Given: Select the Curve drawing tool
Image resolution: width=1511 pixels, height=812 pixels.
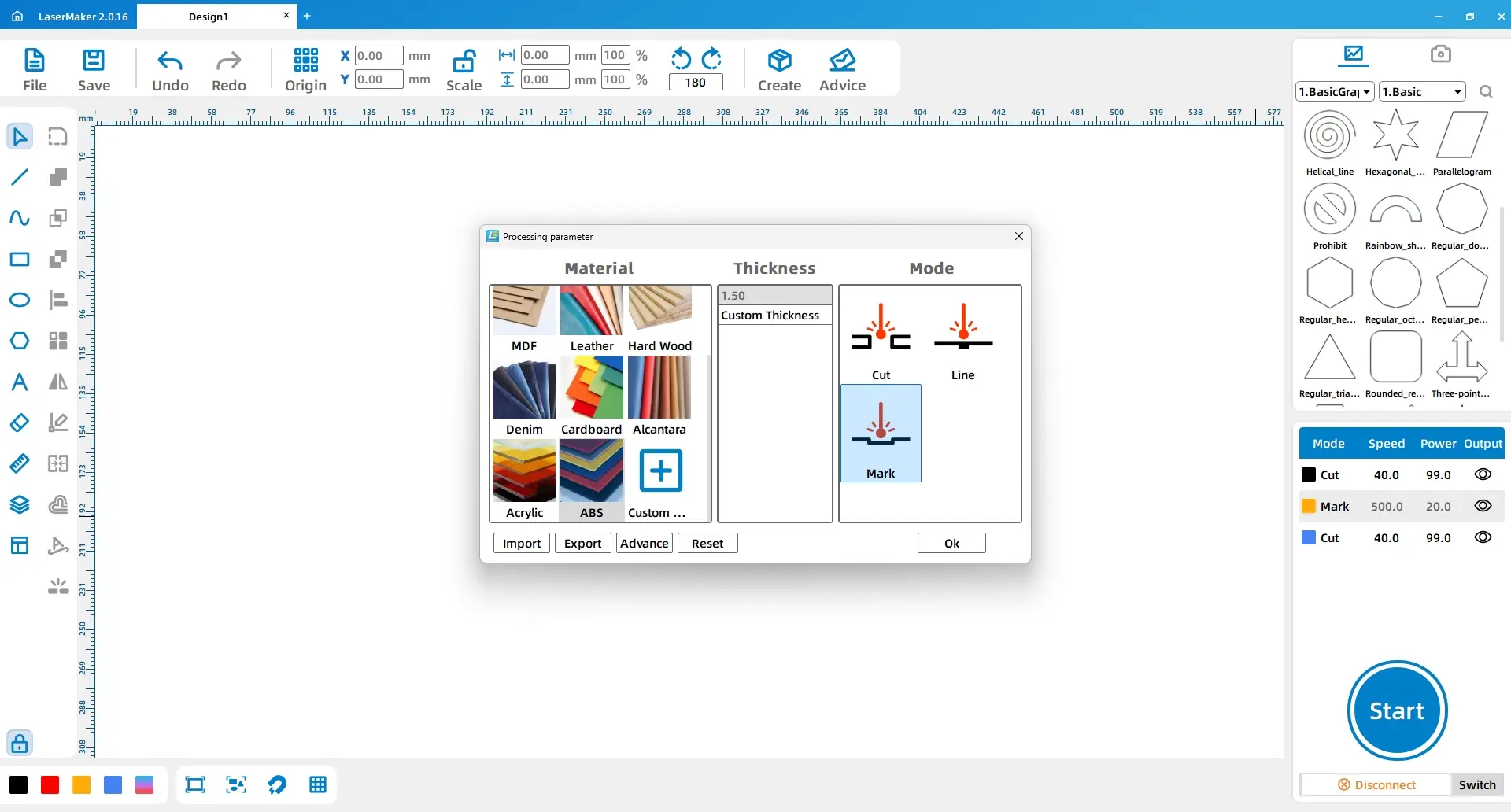Looking at the screenshot, I should (x=20, y=218).
